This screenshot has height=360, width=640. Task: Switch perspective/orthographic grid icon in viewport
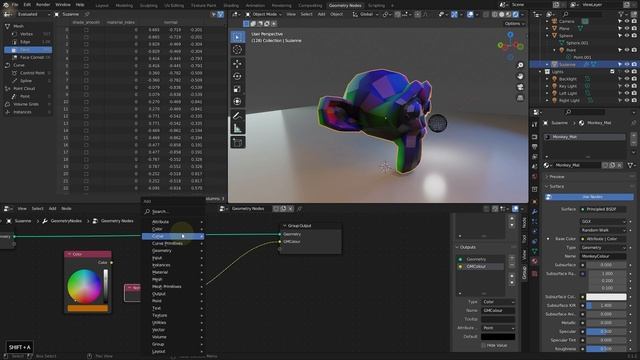click(x=520, y=98)
